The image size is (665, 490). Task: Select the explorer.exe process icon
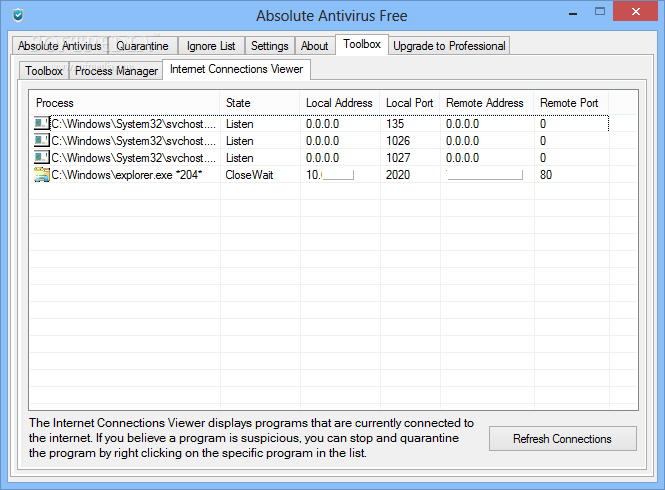coord(42,174)
